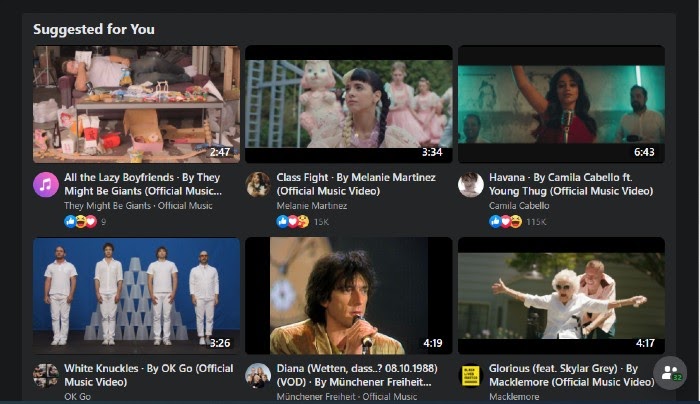Click OK Go page name below title
The width and height of the screenshot is (700, 404).
click(77, 396)
